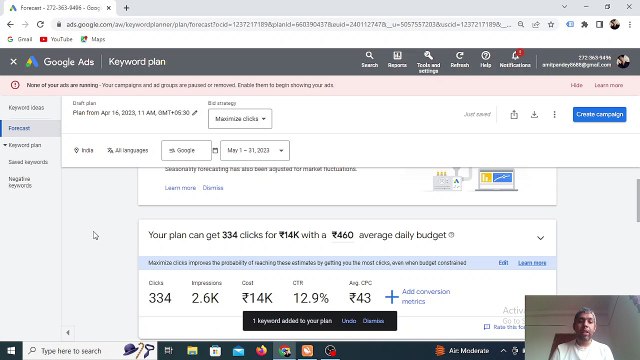Open Tools and settings wrench icon
640x360 pixels.
click(x=428, y=62)
